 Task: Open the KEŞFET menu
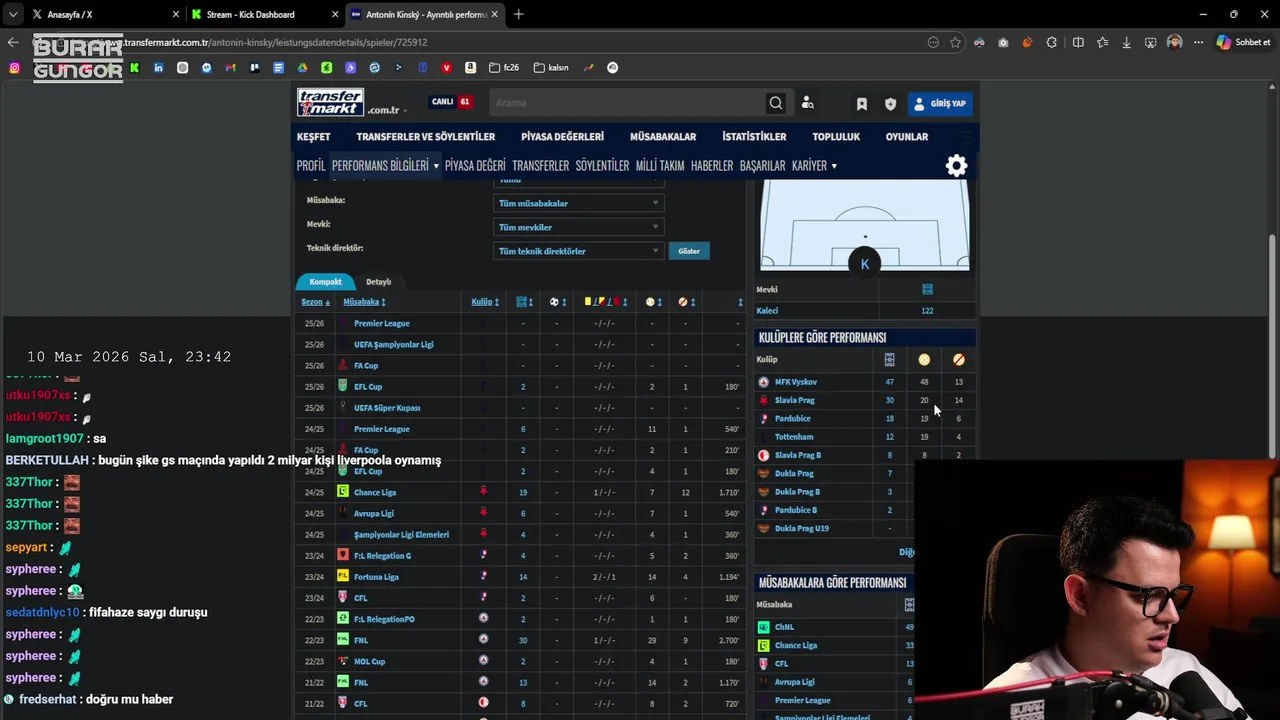coord(313,137)
